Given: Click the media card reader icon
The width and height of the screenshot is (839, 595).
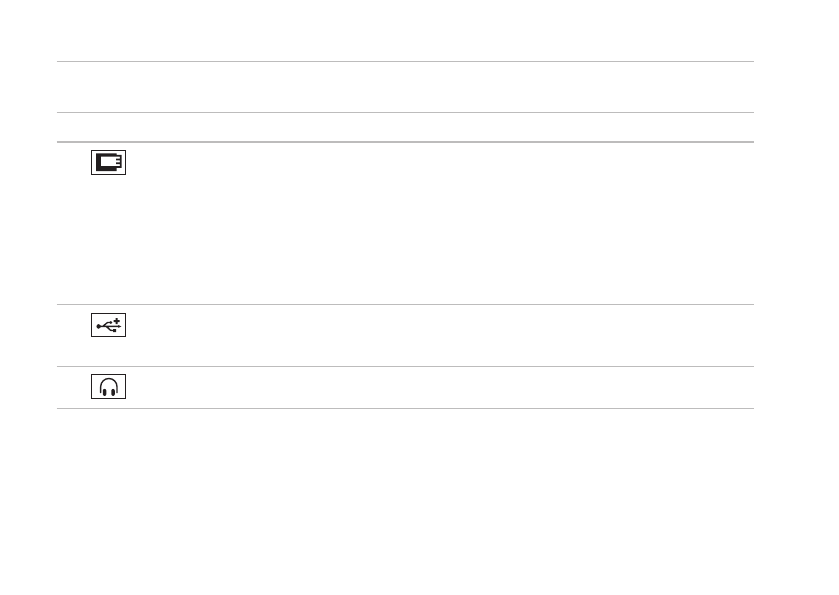Looking at the screenshot, I should [x=110, y=163].
